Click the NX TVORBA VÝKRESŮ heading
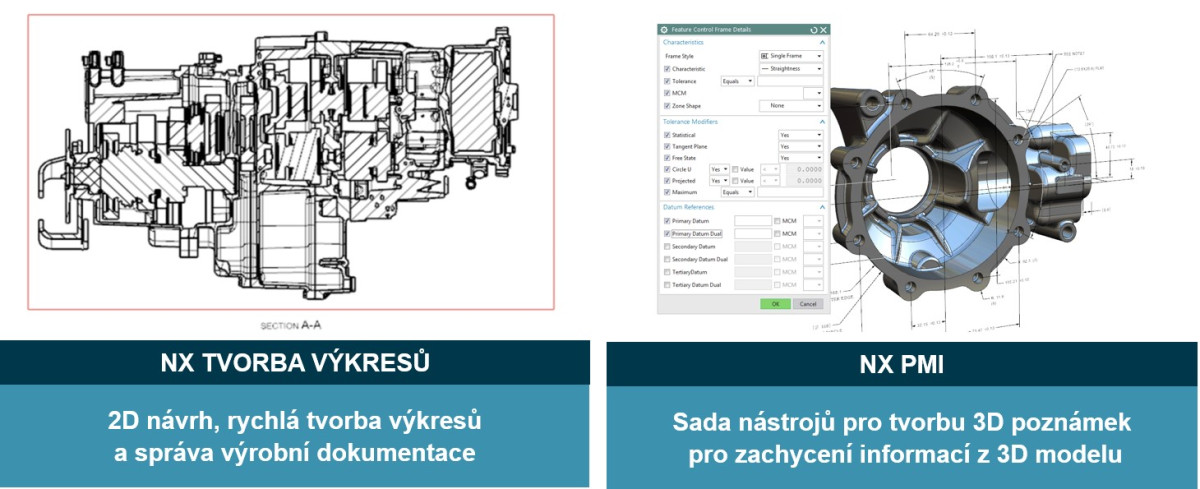Image resolution: width=1200 pixels, height=489 pixels. (x=295, y=363)
